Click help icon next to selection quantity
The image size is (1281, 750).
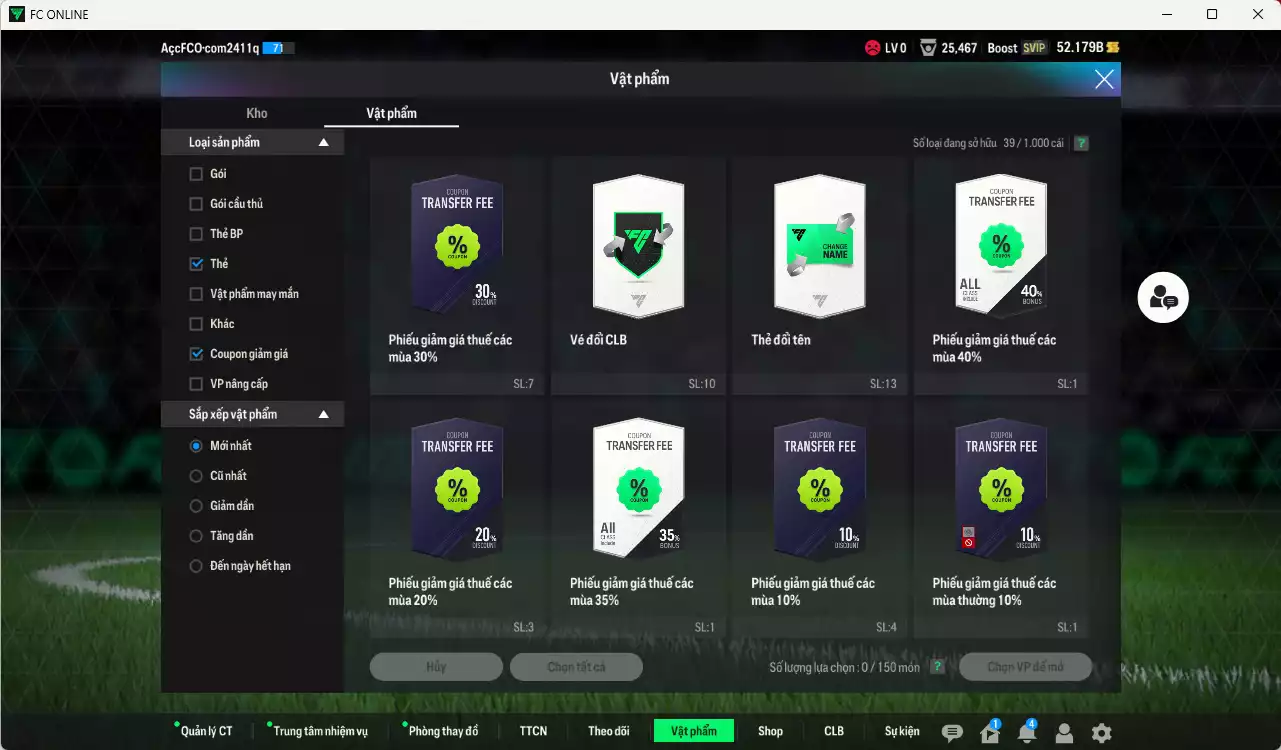point(937,667)
